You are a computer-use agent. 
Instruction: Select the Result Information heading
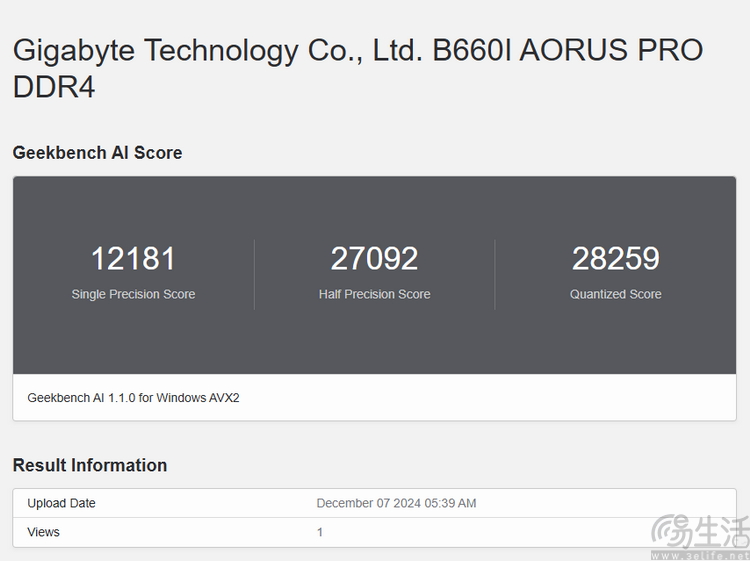(x=90, y=465)
